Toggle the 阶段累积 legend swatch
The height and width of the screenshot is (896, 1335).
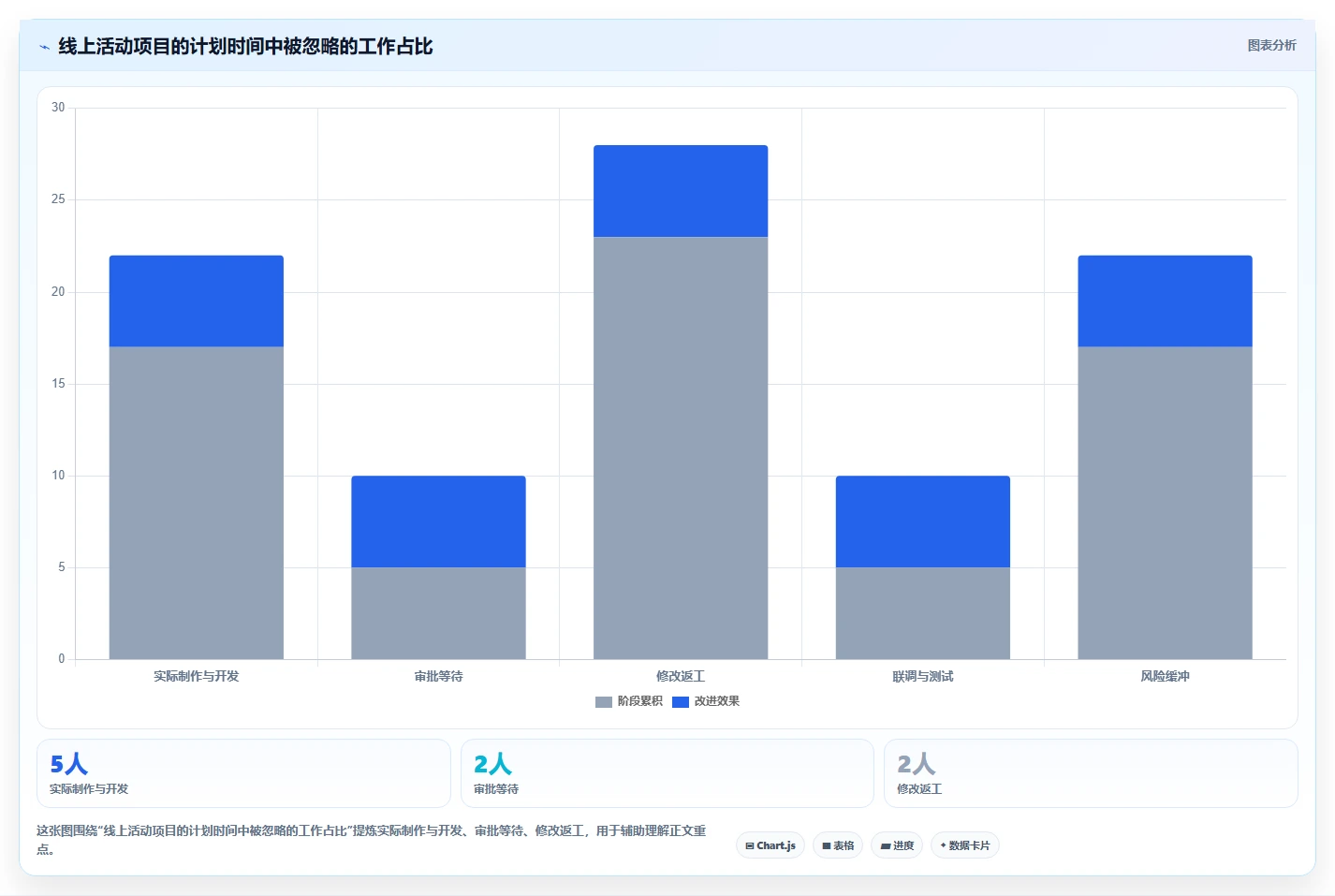(604, 701)
